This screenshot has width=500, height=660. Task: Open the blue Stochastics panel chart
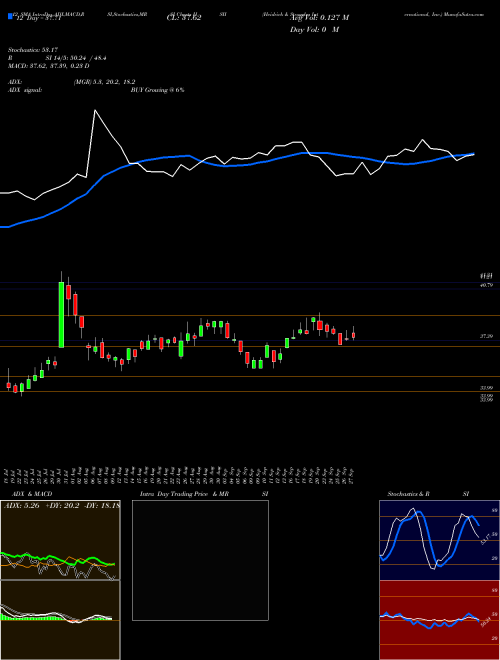[439, 540]
